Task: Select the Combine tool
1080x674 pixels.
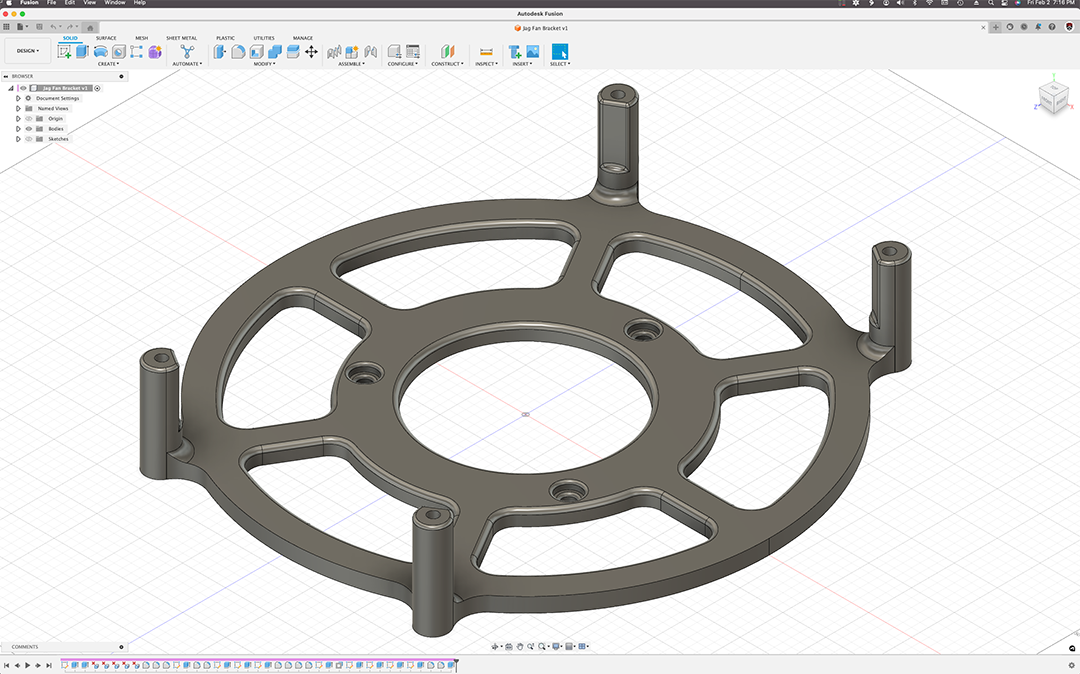Action: click(275, 52)
